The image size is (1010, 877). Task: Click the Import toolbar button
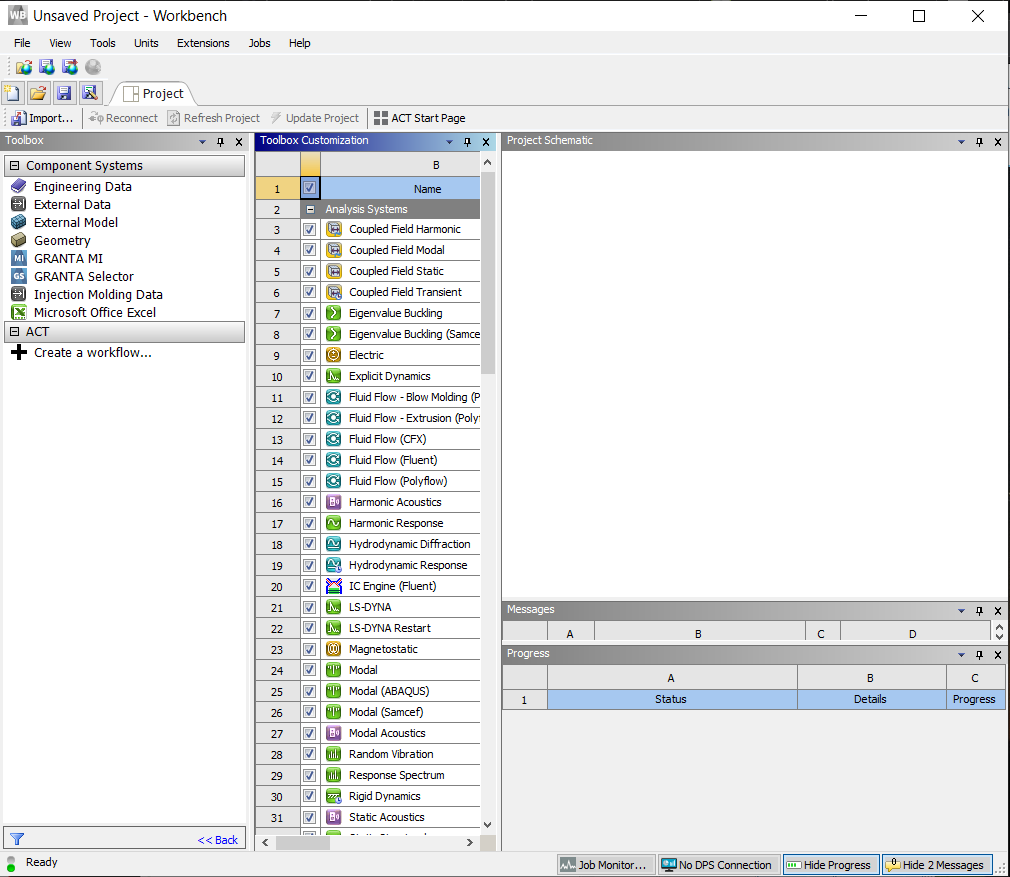42,118
